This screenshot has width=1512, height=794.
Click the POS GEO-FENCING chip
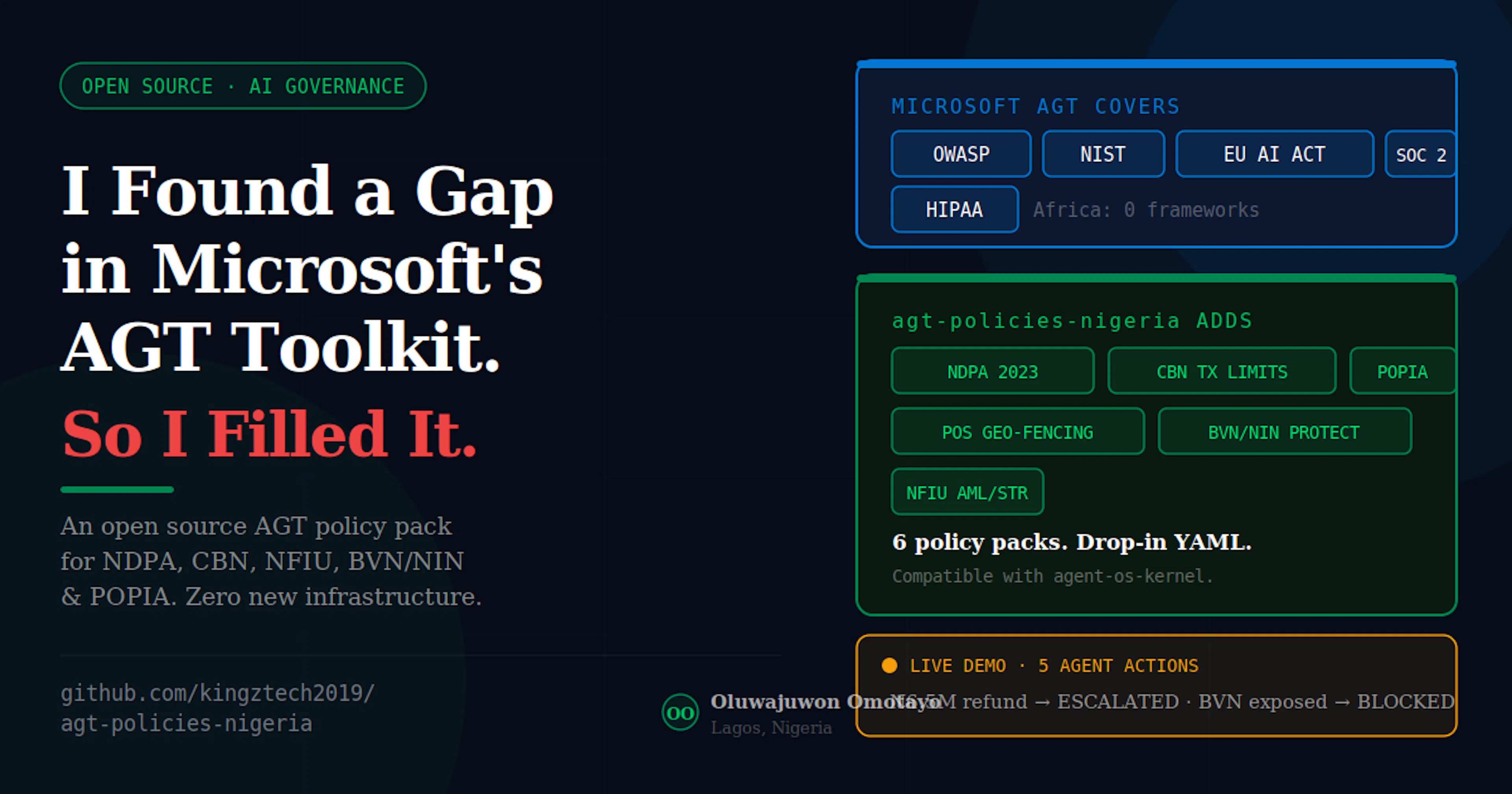[1018, 432]
